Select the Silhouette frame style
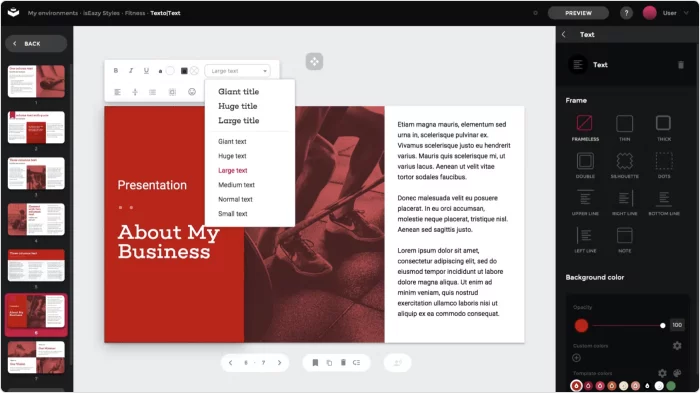Screen dimensions: 700x393 pos(625,165)
